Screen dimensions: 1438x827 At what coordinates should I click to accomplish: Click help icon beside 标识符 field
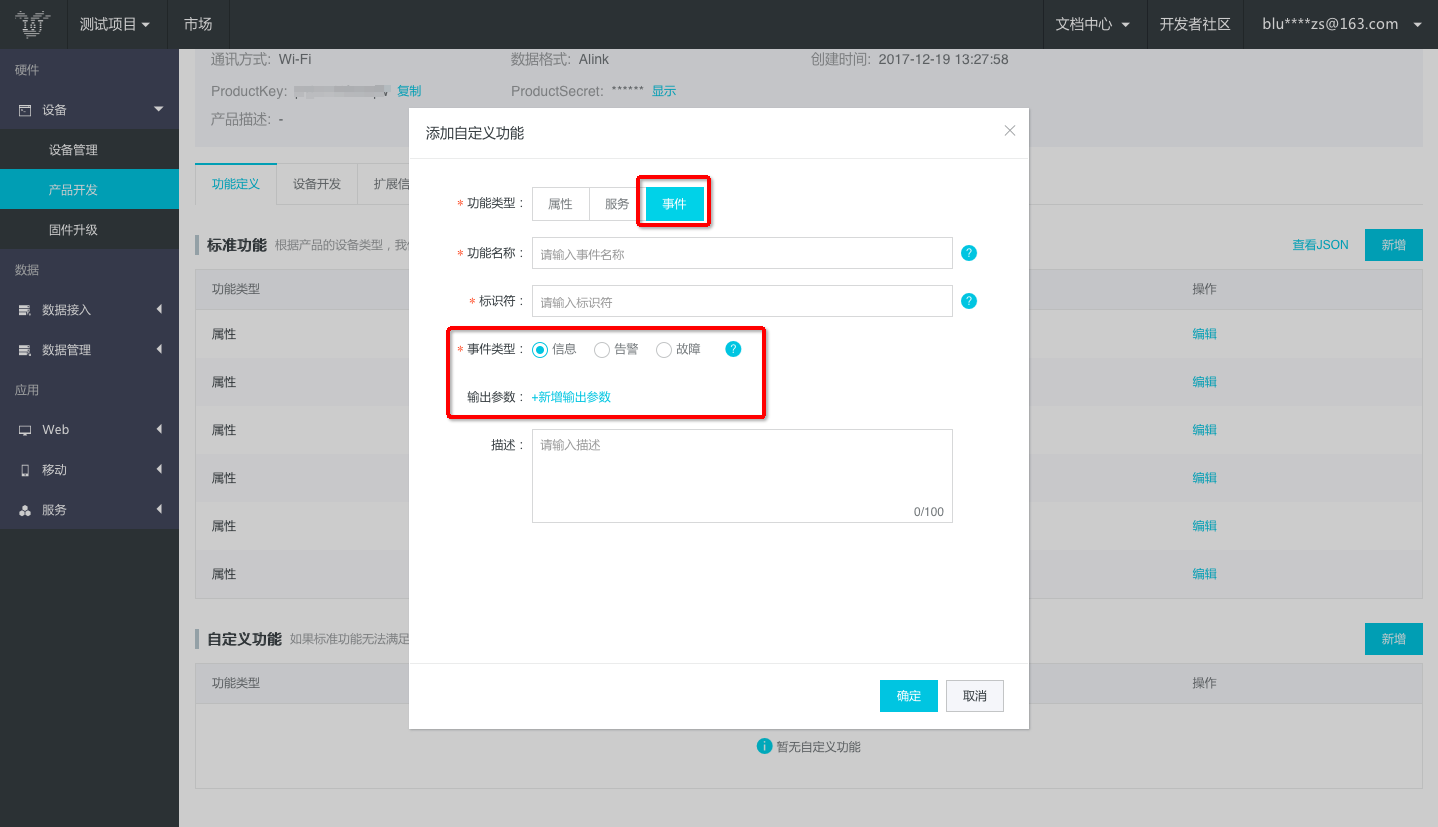[x=968, y=301]
